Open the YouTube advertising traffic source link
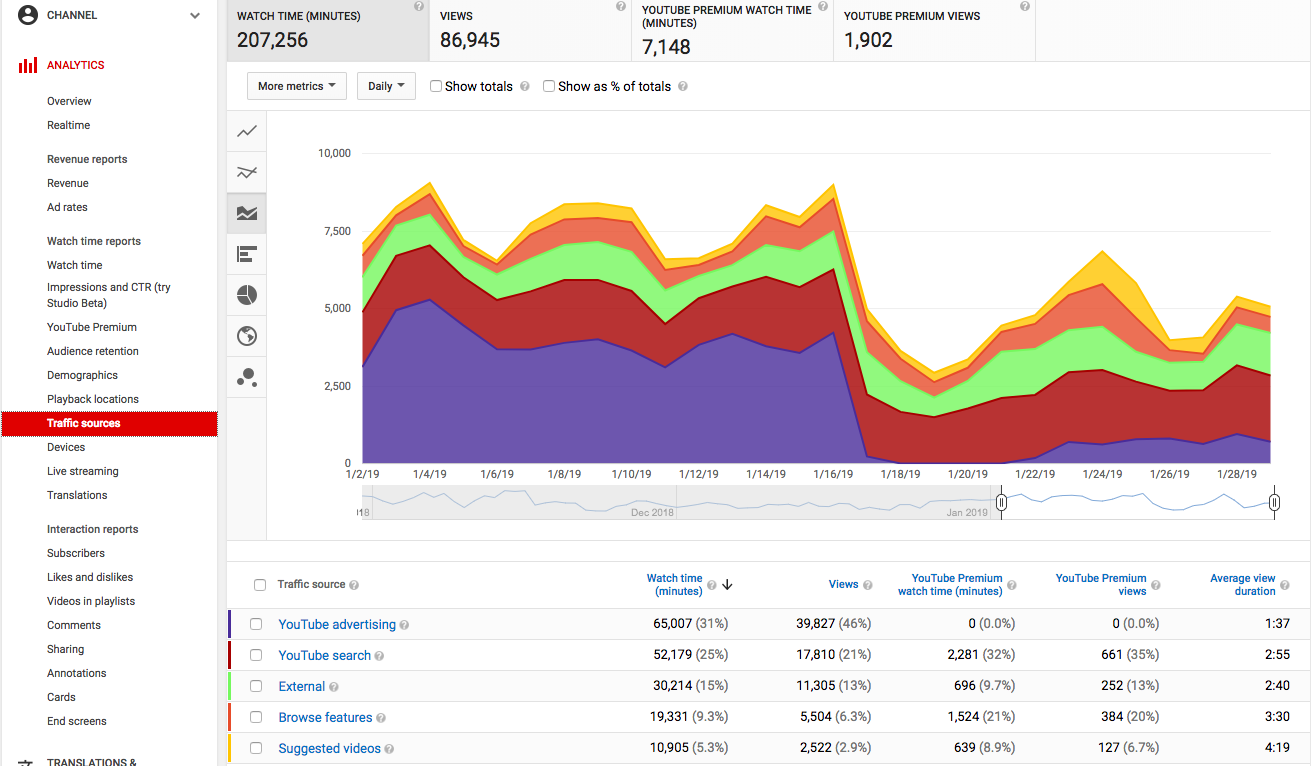This screenshot has width=1311, height=766. pos(337,625)
